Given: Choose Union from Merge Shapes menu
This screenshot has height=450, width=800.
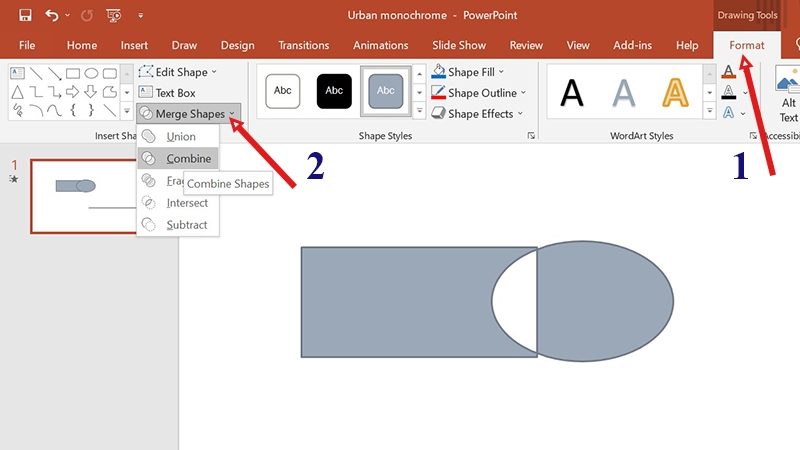Looking at the screenshot, I should coord(180,136).
